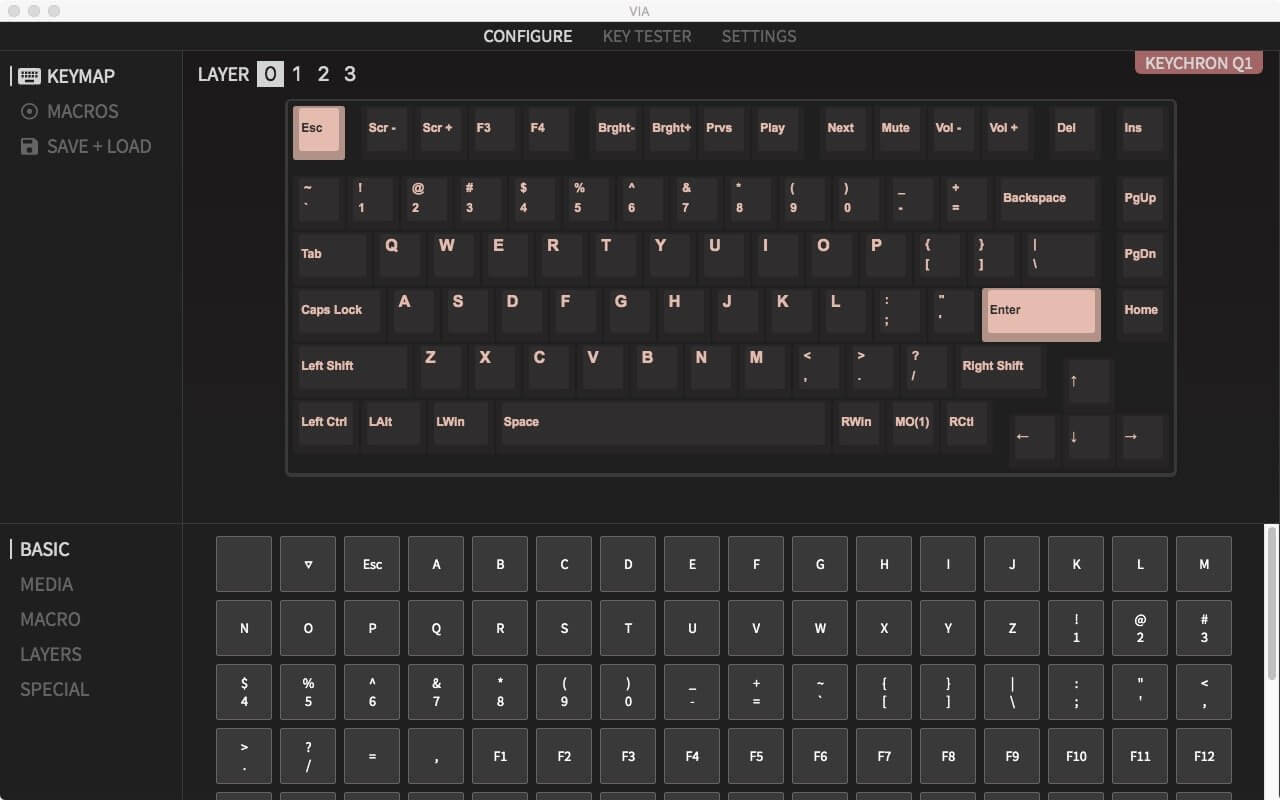
Task: Click the Macros bullseye icon in sidebar
Action: (x=30, y=111)
